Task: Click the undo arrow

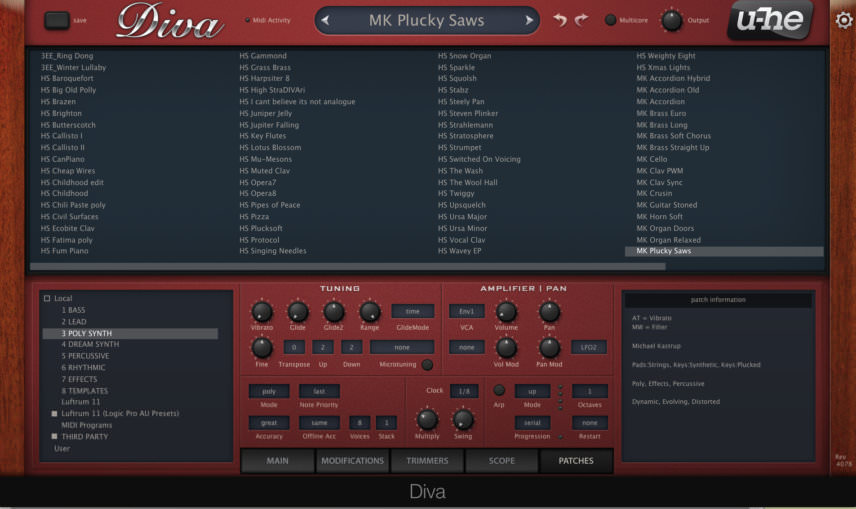Action: [x=560, y=20]
